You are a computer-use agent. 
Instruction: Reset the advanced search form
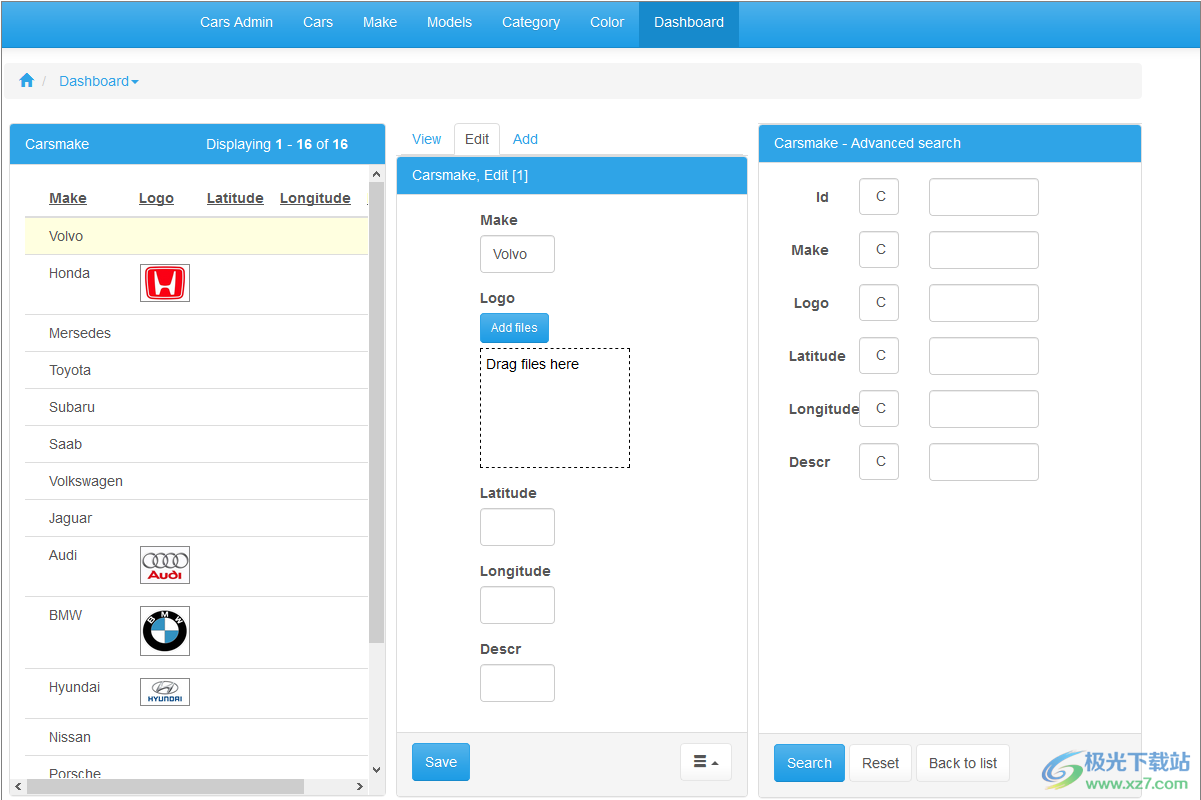(880, 763)
